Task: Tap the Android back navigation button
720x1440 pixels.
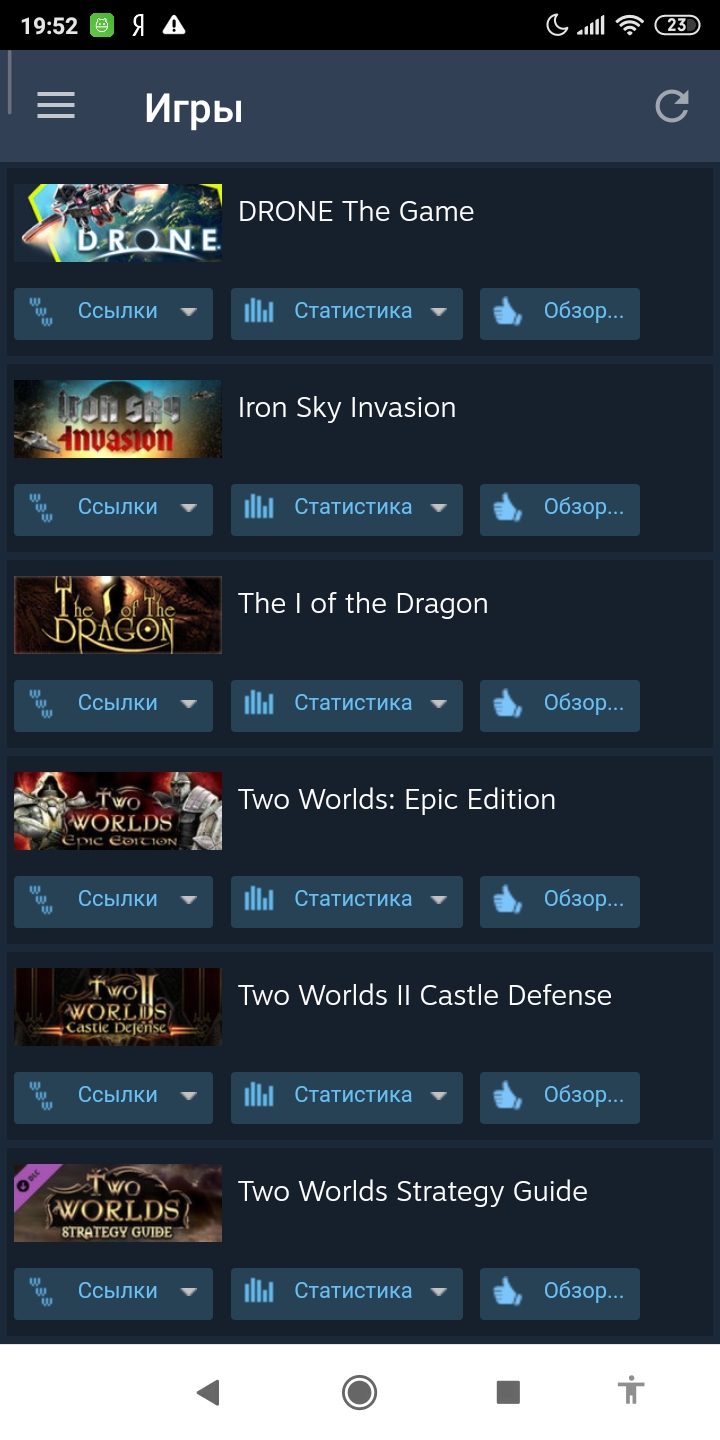Action: pos(208,1392)
